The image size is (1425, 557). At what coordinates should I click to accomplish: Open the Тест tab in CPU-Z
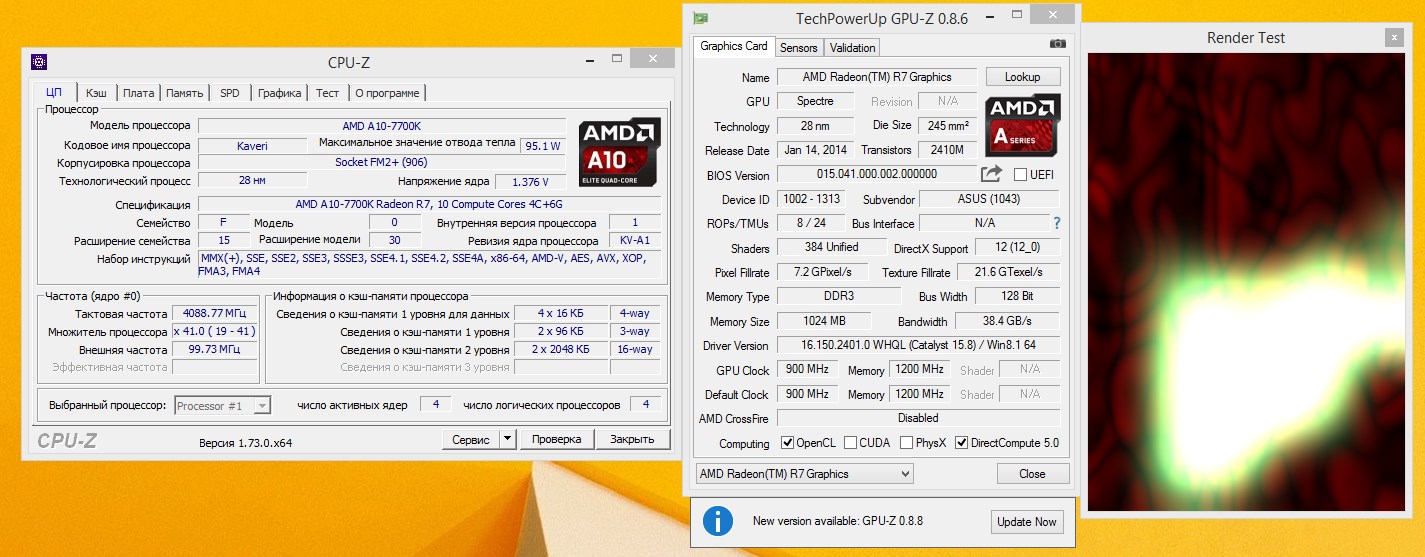(x=327, y=93)
